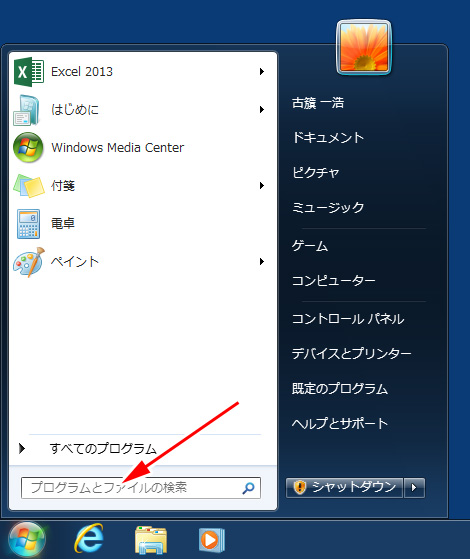Screen dimensions: 470x559
Task: Launch Windows Media Center via its green orb icon
Action: (x=28, y=148)
